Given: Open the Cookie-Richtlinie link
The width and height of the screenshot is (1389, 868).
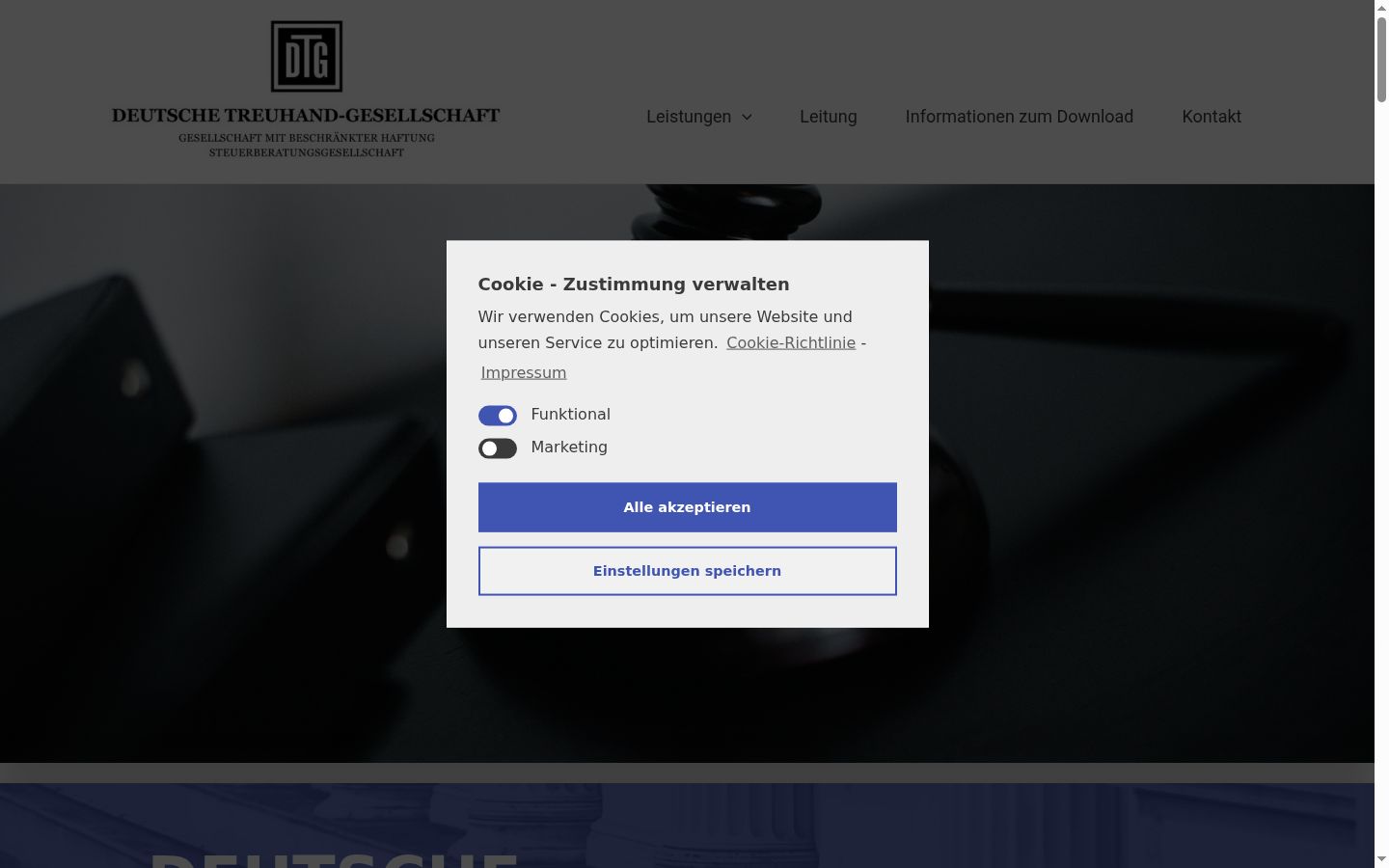Looking at the screenshot, I should click(791, 342).
